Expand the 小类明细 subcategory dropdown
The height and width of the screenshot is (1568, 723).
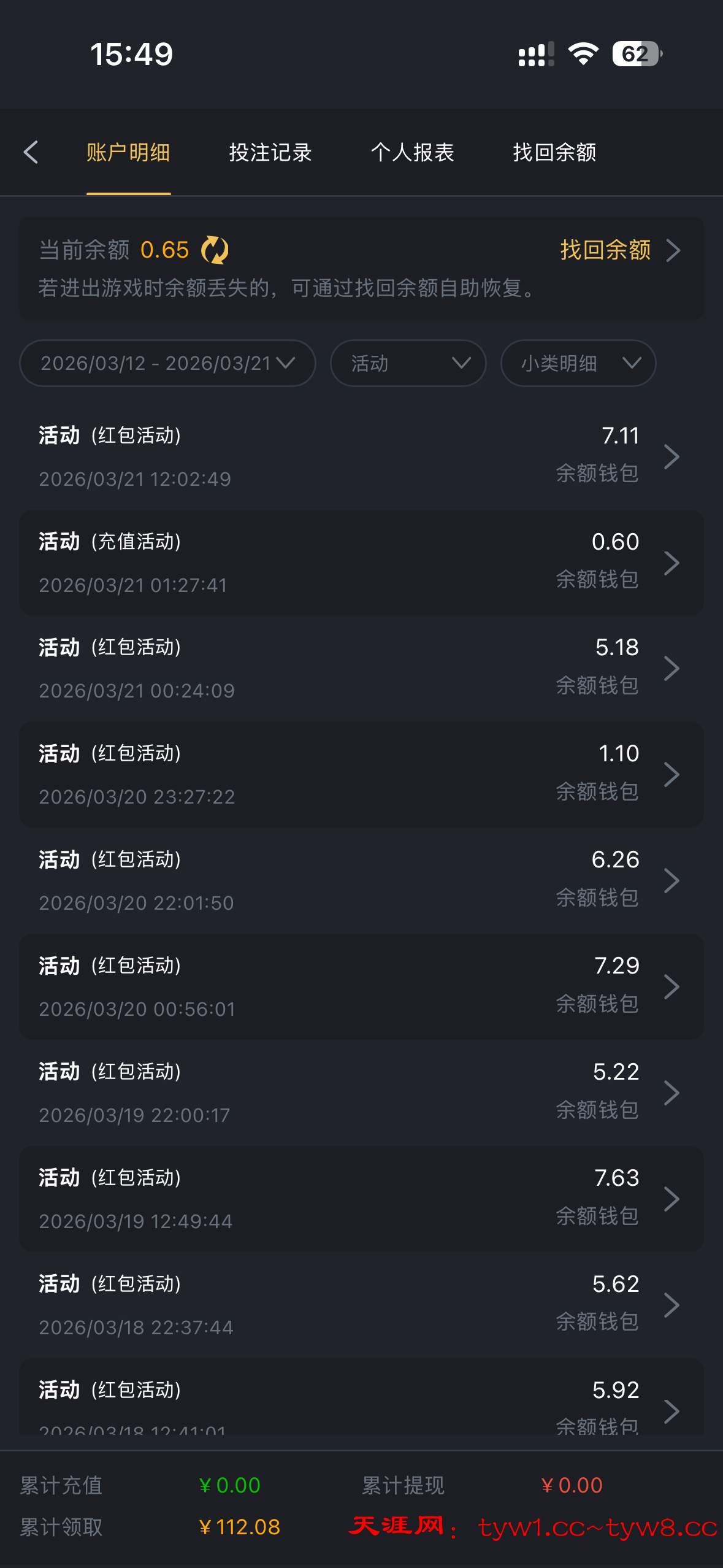578,363
